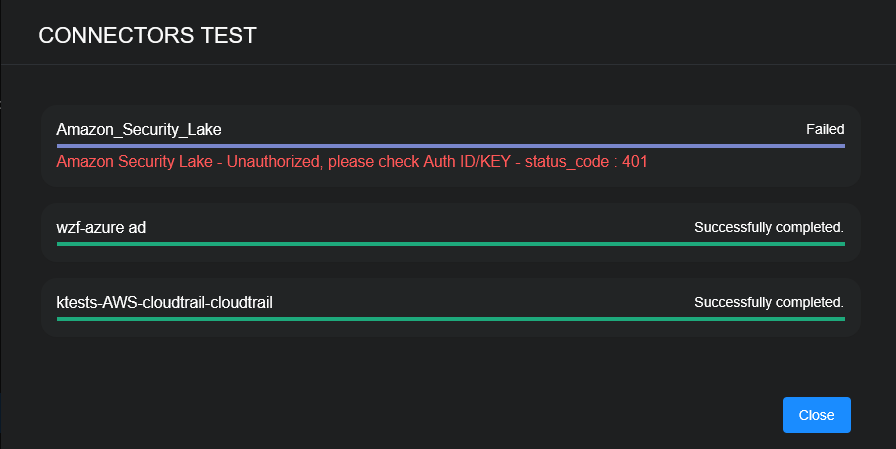Image resolution: width=896 pixels, height=449 pixels.
Task: Click the purple Amazon_Security_Lake progress bar
Action: click(450, 146)
